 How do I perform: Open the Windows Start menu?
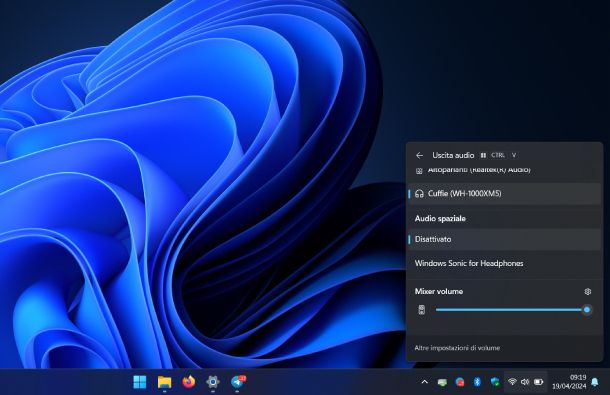[140, 382]
